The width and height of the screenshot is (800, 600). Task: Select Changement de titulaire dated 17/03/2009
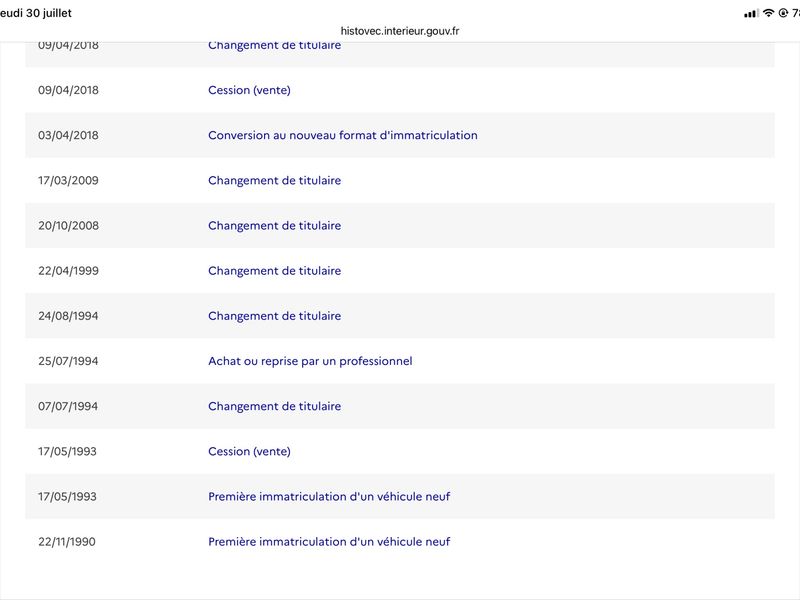click(x=274, y=181)
